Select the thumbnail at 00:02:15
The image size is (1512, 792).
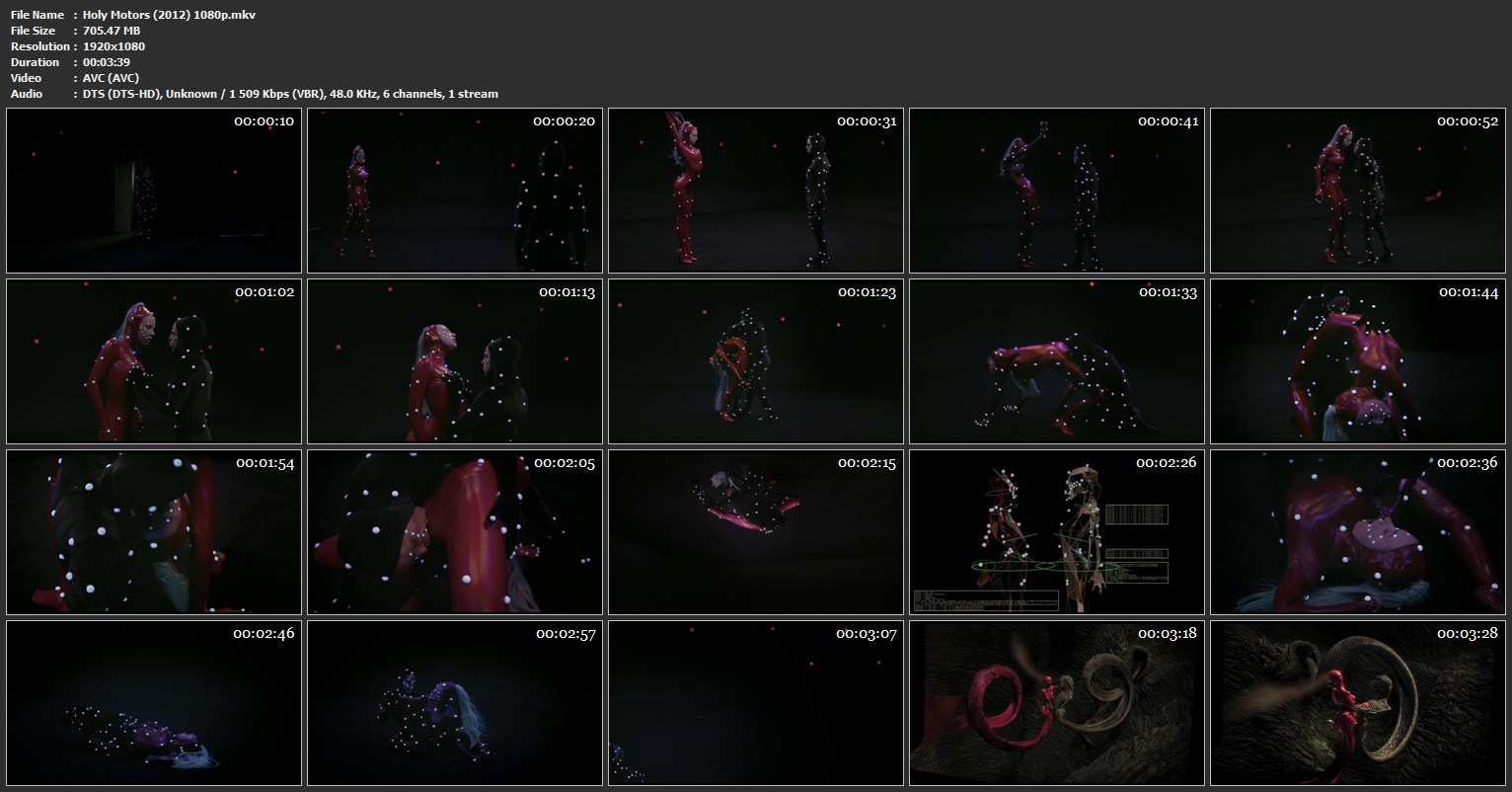[x=756, y=532]
